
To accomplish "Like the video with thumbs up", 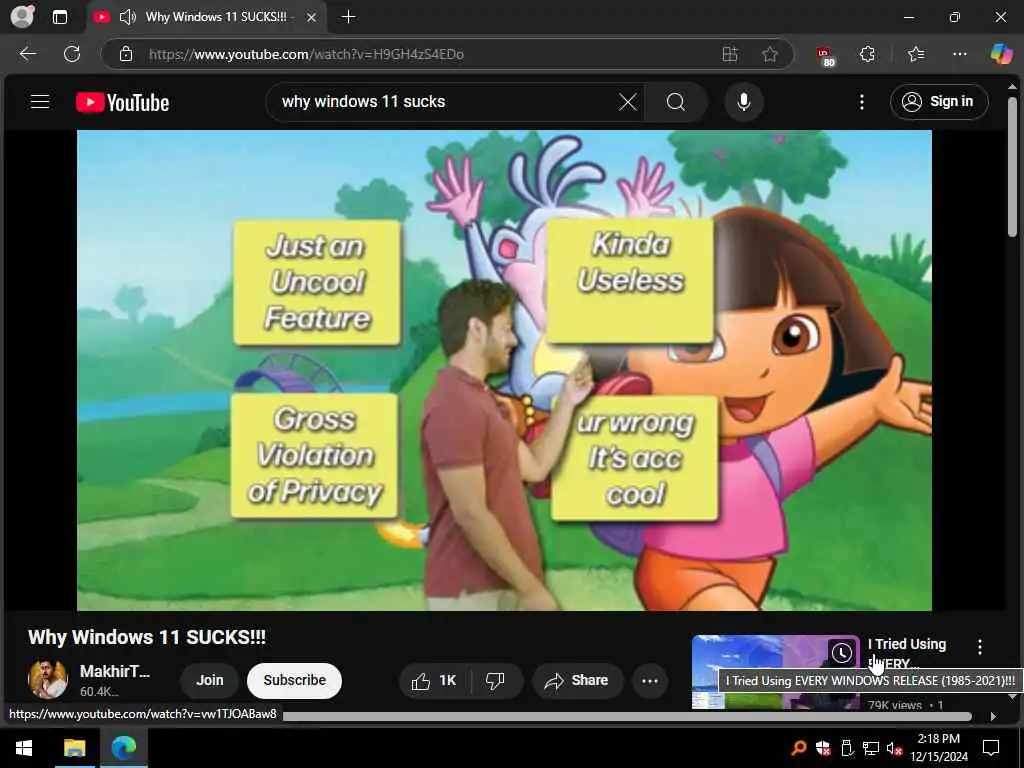I will [x=434, y=680].
